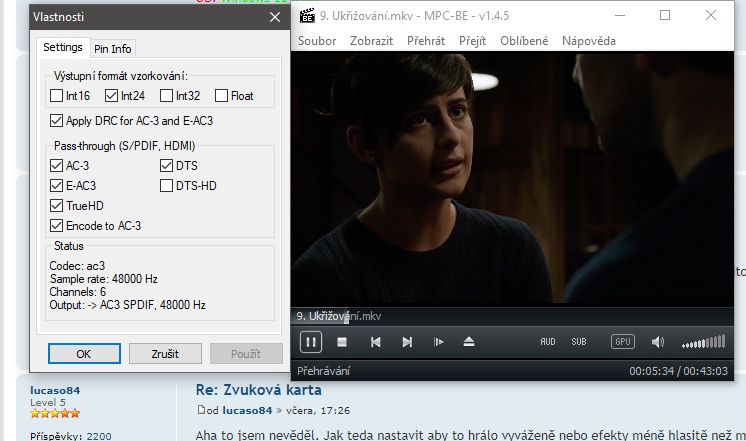Toggle the GPU decoding indicator
Viewport: 746px width, 441px height.
[622, 342]
